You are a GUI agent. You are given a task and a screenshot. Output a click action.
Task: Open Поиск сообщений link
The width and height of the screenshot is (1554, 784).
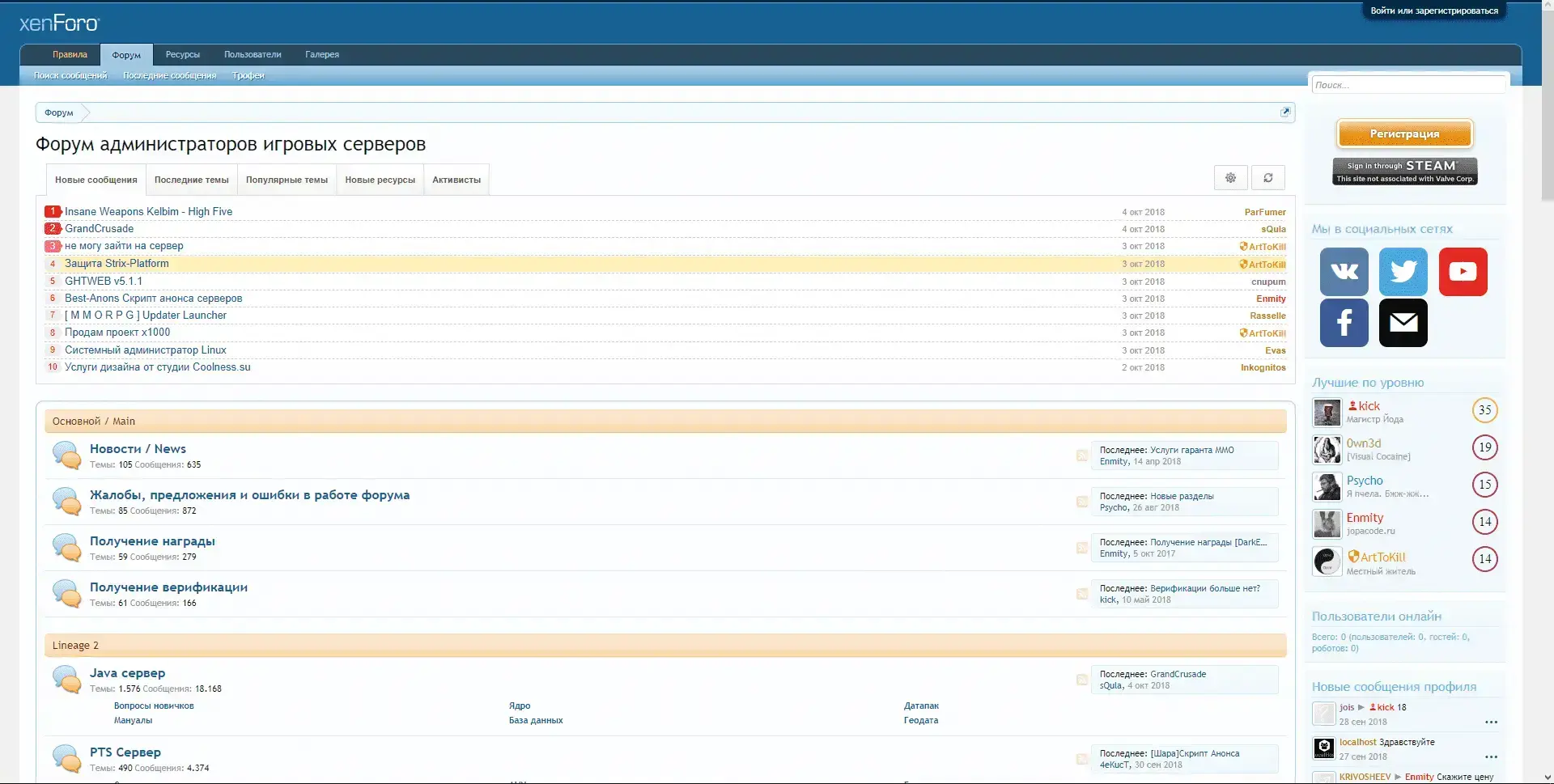coord(70,75)
